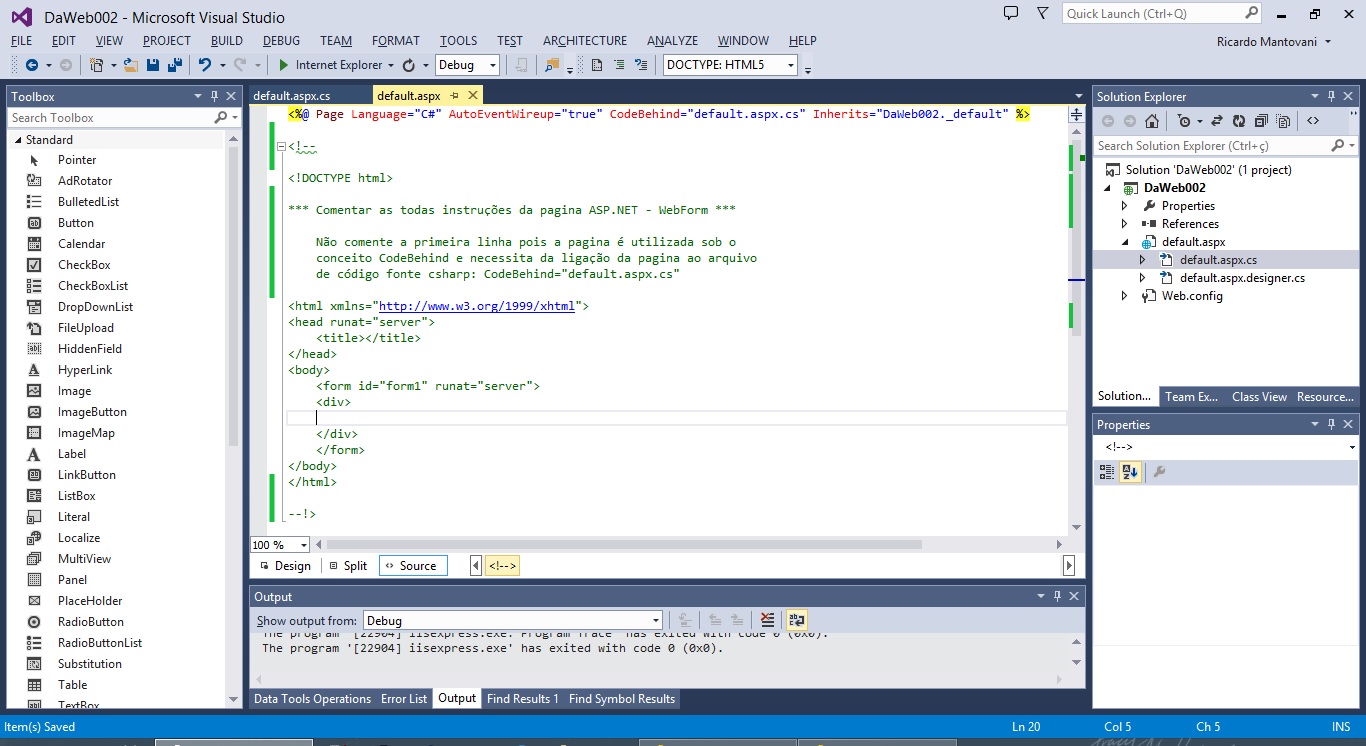Clear all text in the Output window

tap(767, 621)
